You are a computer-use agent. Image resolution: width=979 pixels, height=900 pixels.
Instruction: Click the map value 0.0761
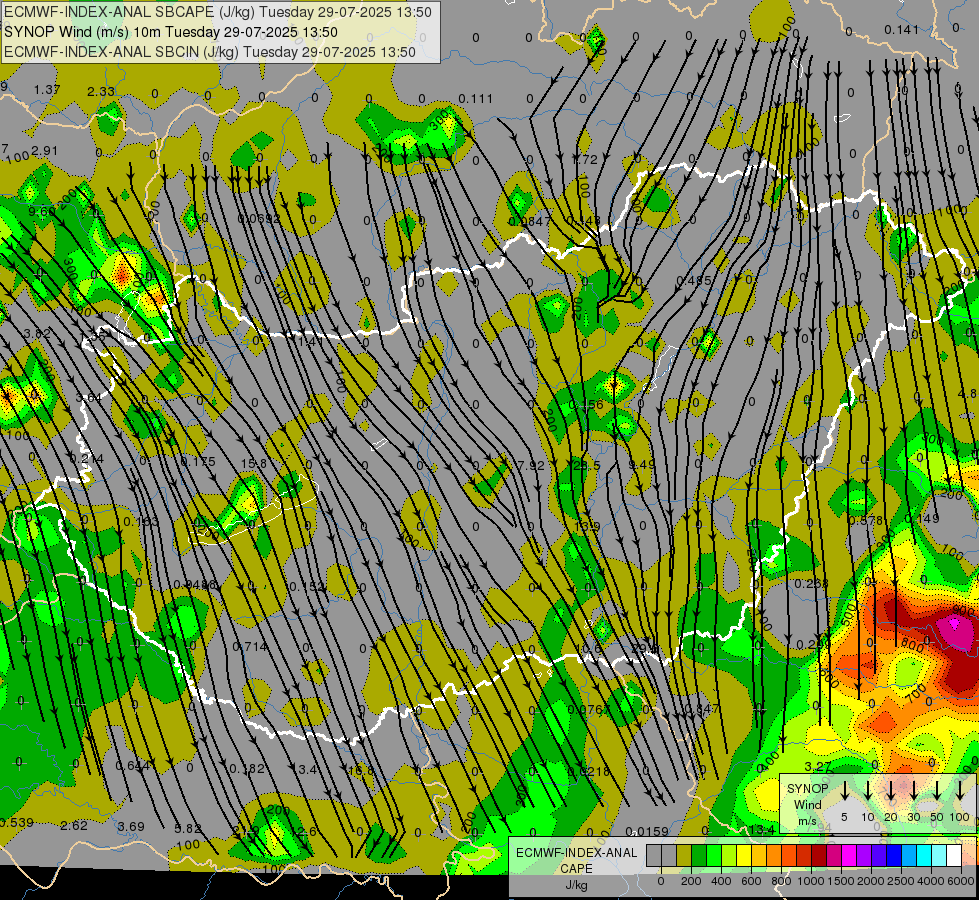tap(588, 710)
